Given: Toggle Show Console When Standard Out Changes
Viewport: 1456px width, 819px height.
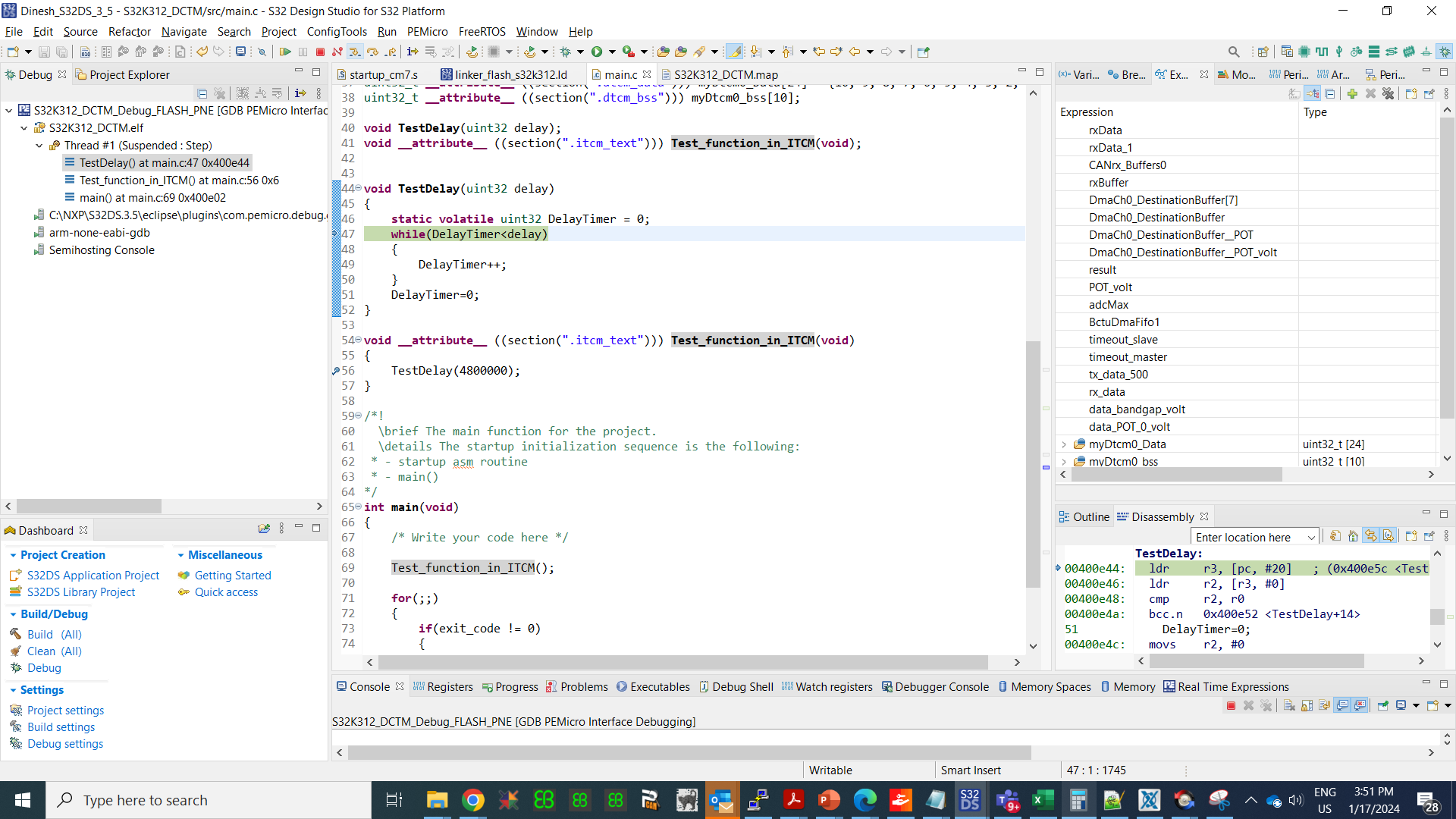Looking at the screenshot, I should click(1342, 705).
